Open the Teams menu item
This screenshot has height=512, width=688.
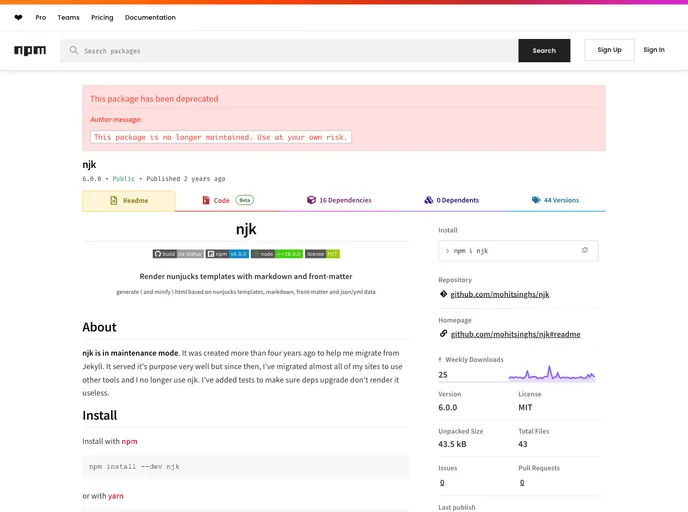point(68,18)
